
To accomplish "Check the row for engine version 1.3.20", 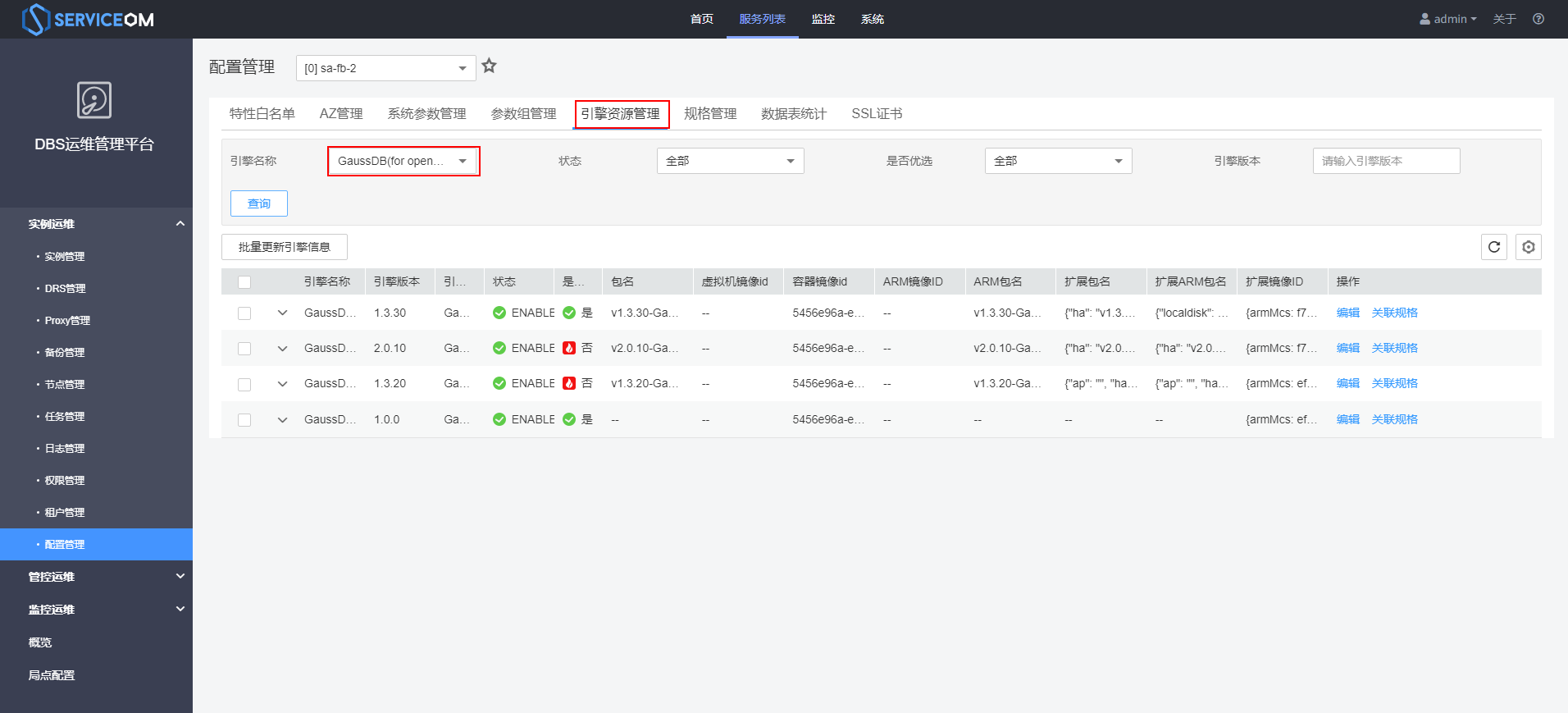I will pyautogui.click(x=244, y=384).
